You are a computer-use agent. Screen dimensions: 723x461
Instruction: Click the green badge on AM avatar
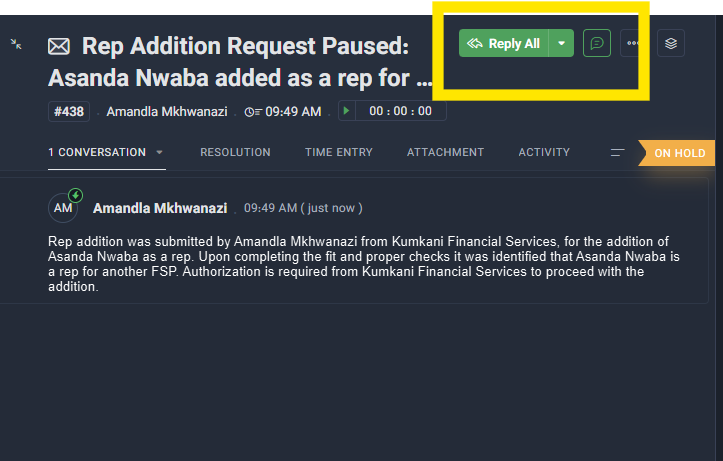click(76, 195)
